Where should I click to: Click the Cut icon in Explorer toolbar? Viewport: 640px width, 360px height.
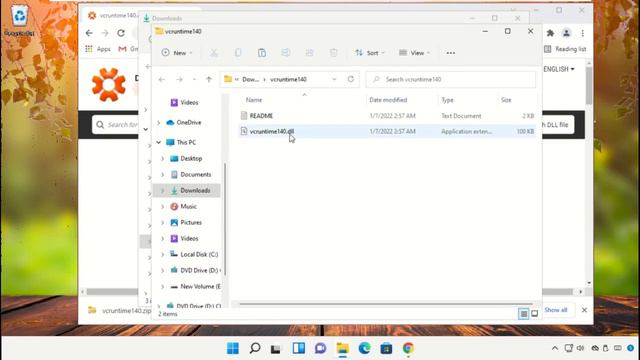coord(213,53)
